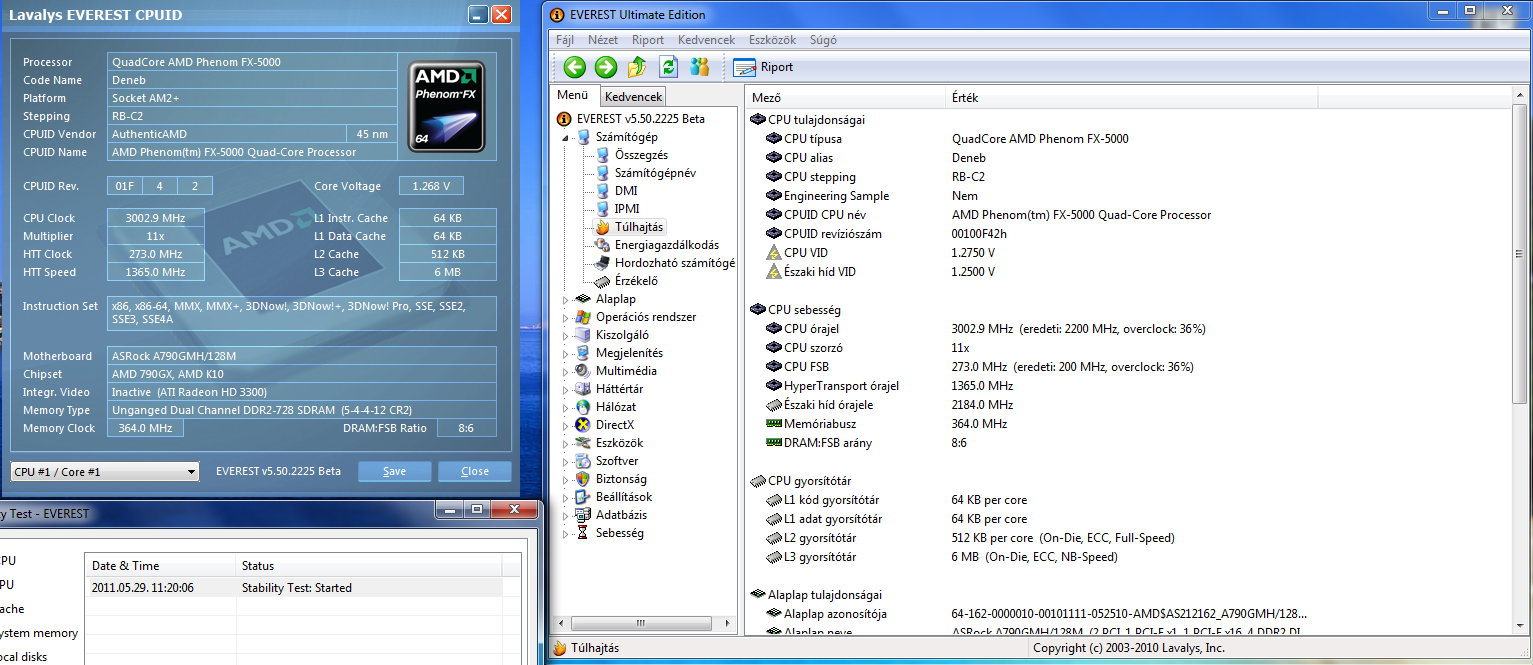Expand the Háttértár tree node
This screenshot has width=1533, height=665.
[567, 390]
